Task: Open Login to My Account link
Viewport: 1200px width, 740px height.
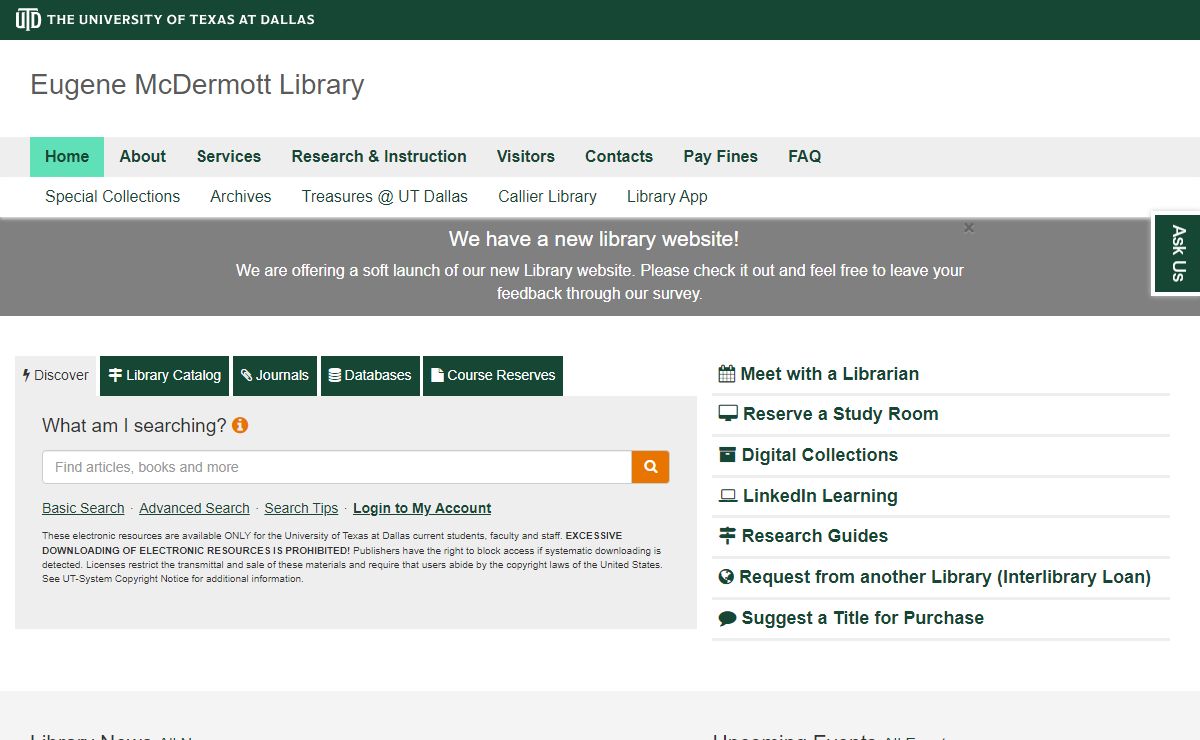Action: coord(422,508)
